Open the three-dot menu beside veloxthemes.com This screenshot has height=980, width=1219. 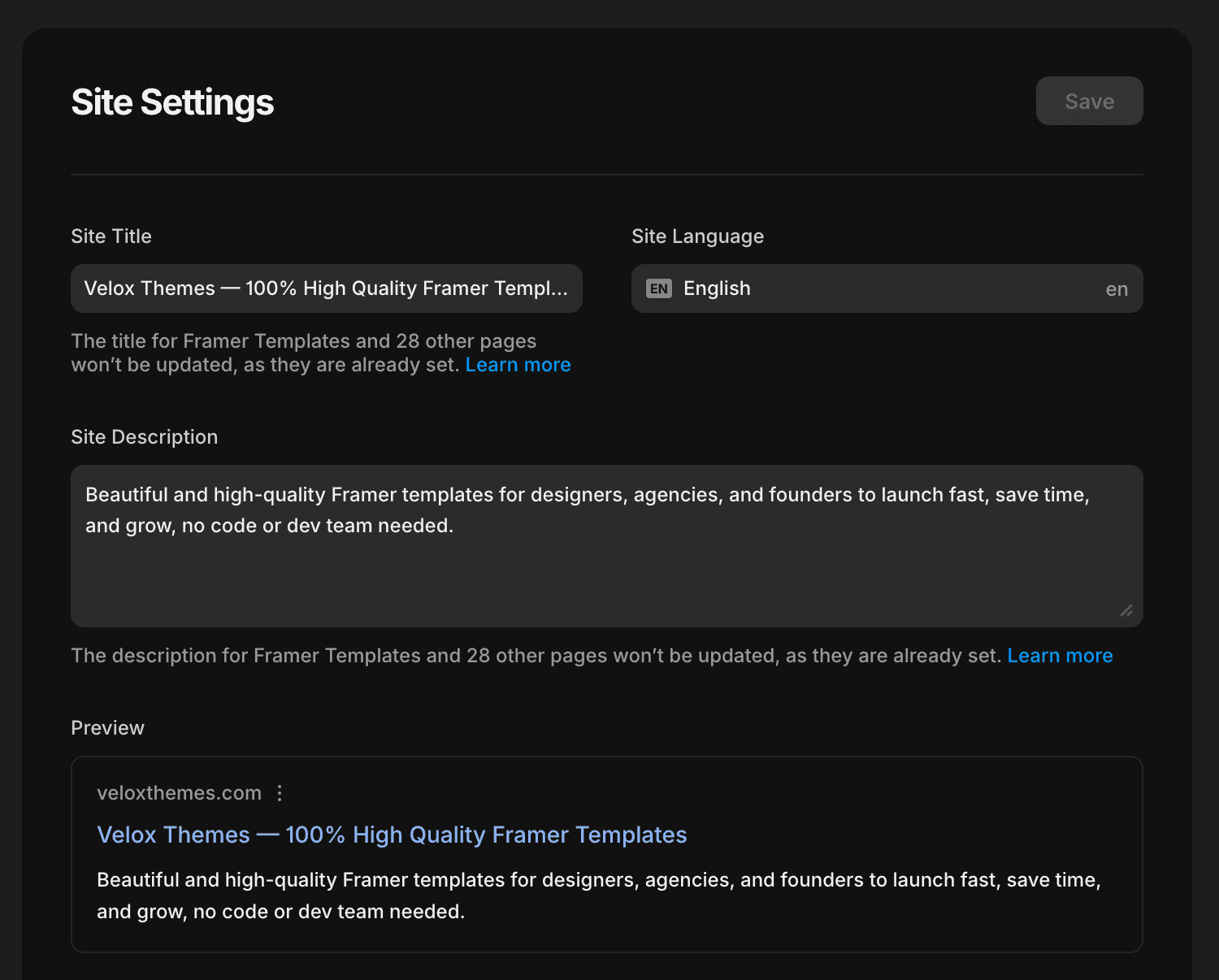pos(280,793)
